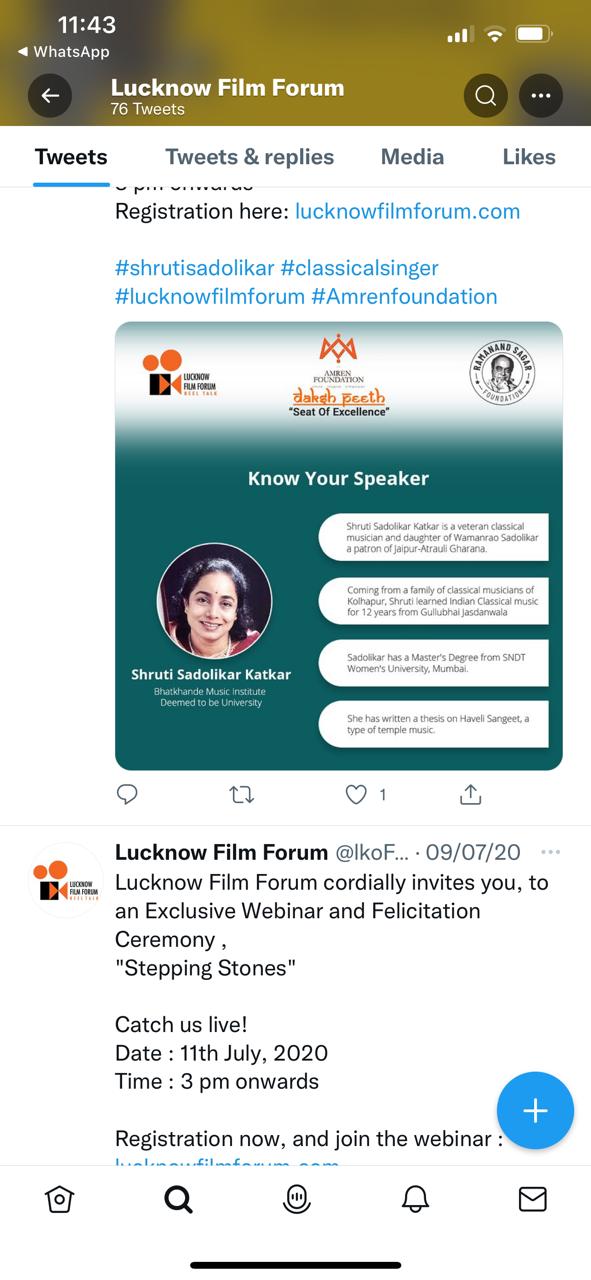The height and width of the screenshot is (1280, 591).
Task: Go to the Home tab icon
Action: (x=60, y=1199)
